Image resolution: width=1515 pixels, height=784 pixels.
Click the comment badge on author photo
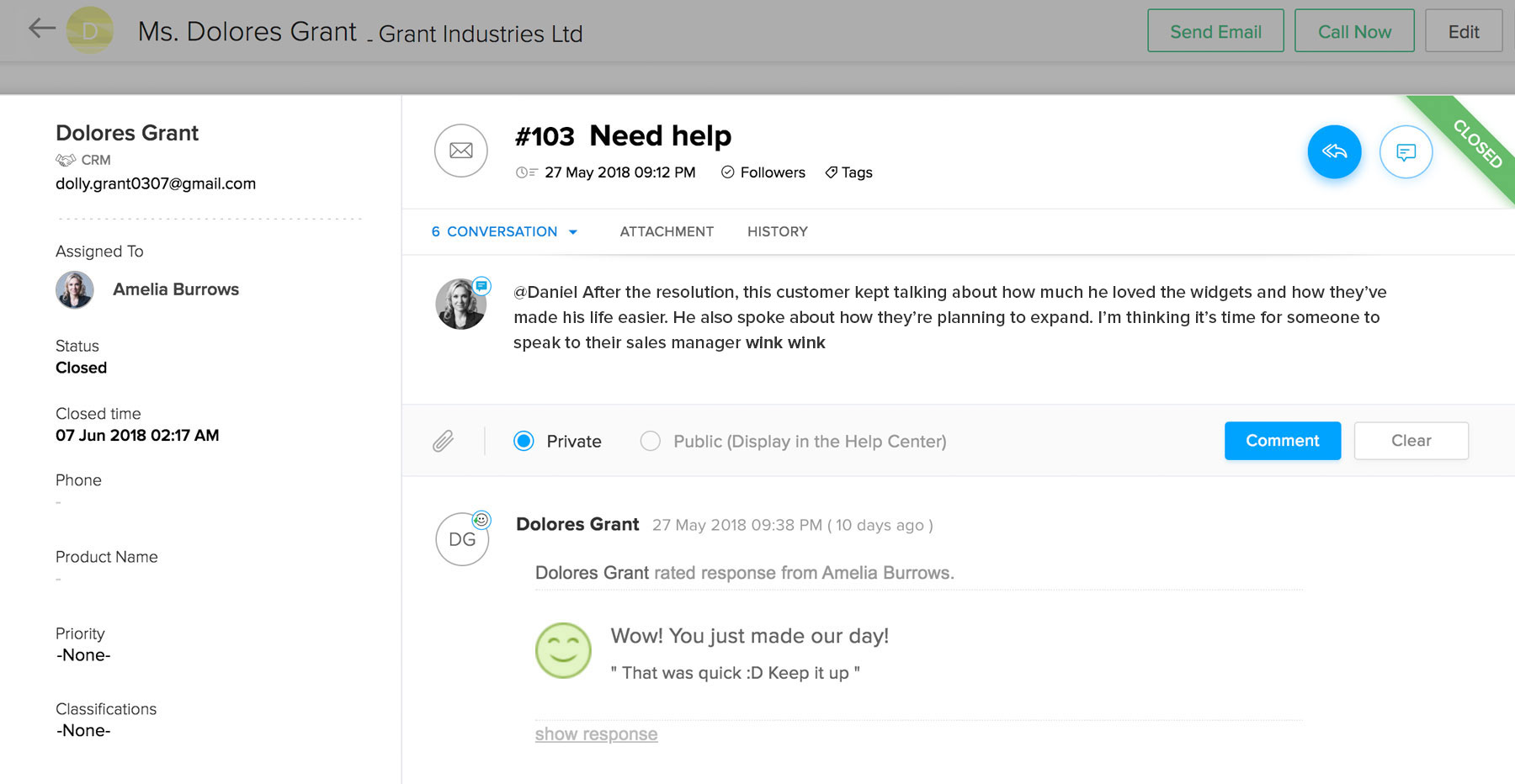point(481,286)
